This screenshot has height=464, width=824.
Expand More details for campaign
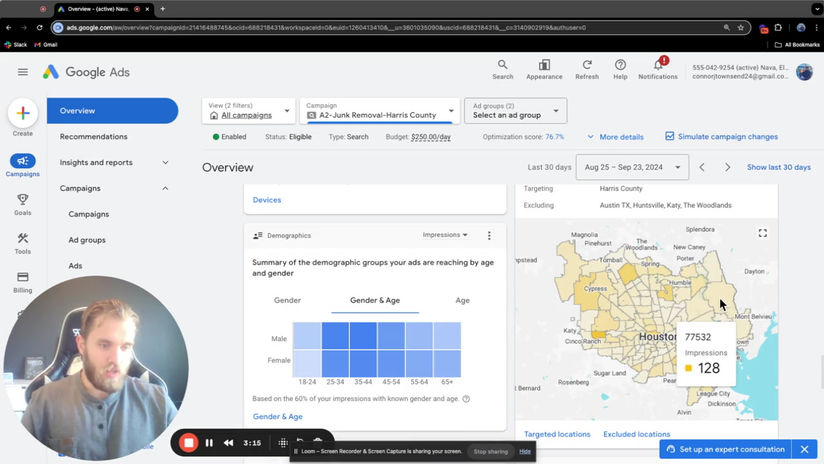[x=615, y=137]
